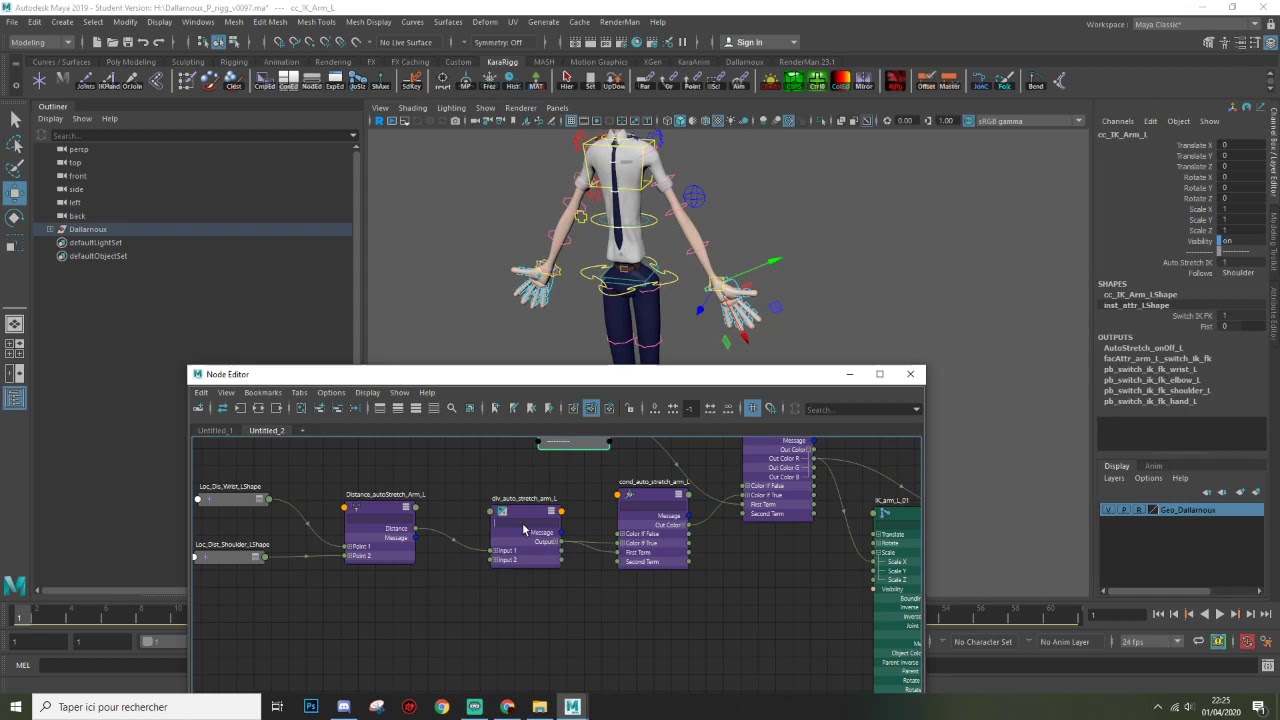The height and width of the screenshot is (720, 1280).
Task: Click the search magnifier icon in Node Editor toolbar
Action: [x=451, y=408]
